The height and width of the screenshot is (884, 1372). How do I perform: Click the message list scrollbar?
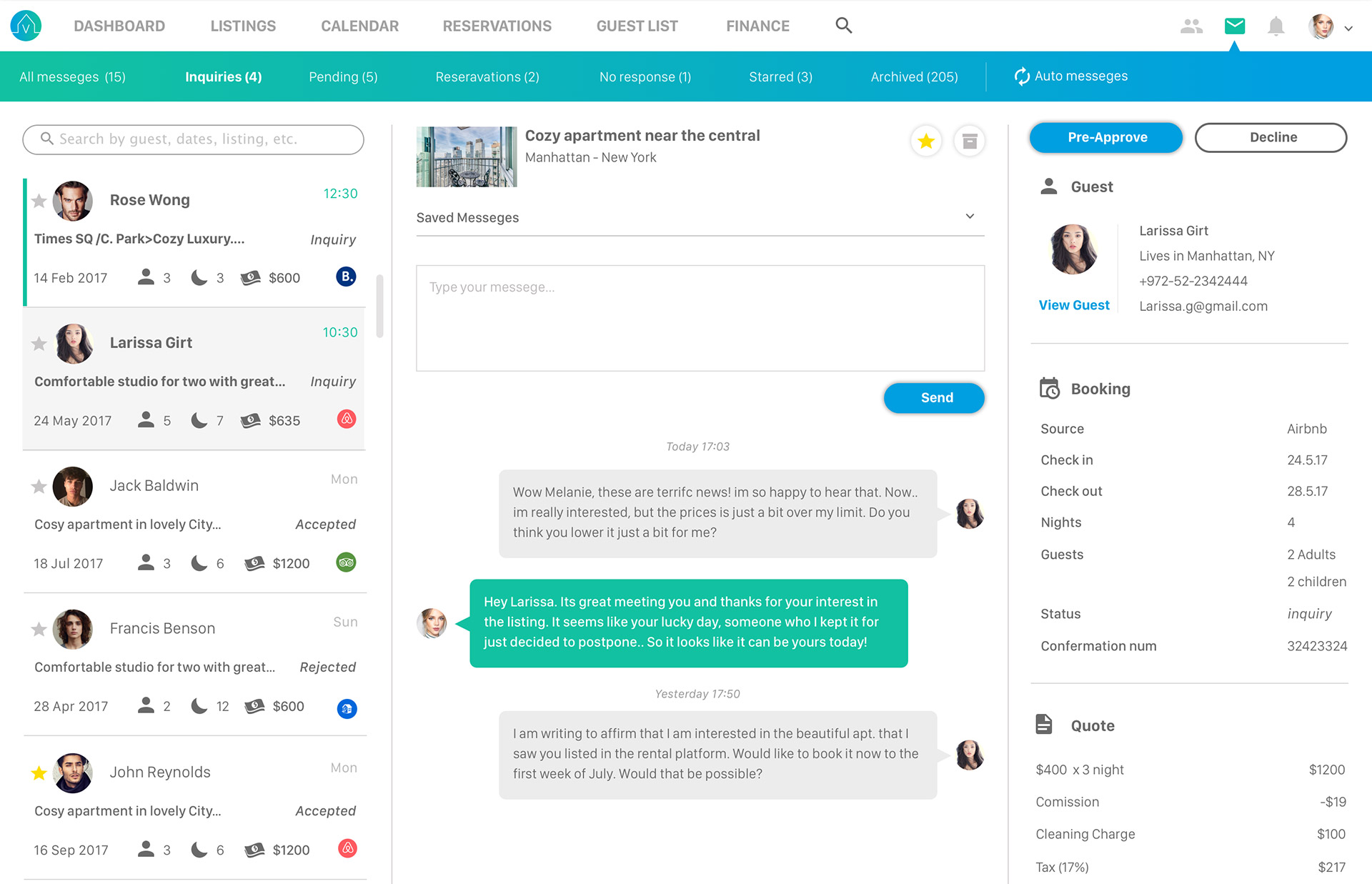point(379,306)
